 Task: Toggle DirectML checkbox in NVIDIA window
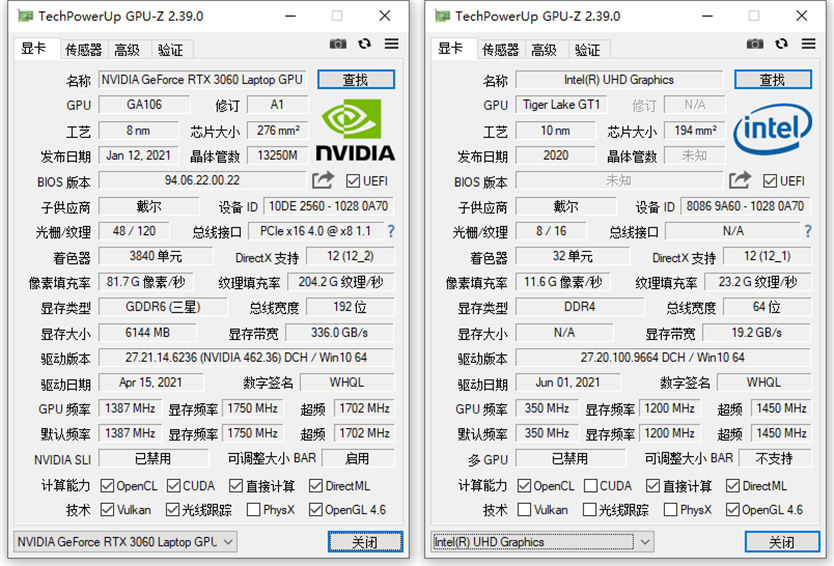[x=315, y=486]
